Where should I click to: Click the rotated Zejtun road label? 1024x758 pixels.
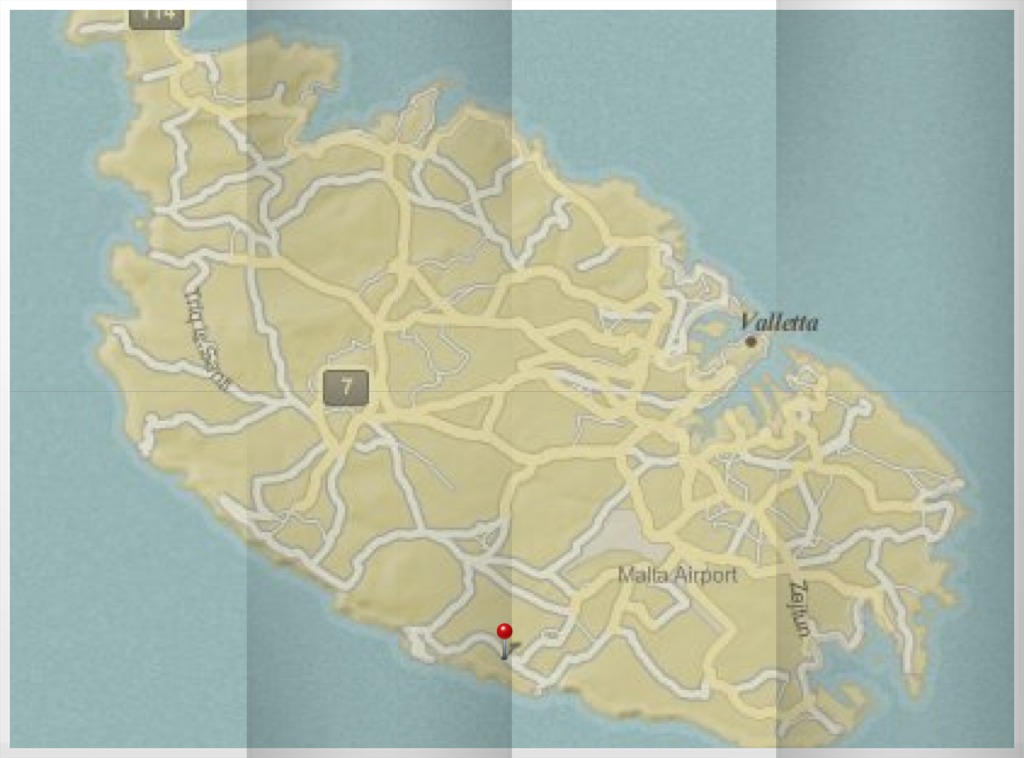pyautogui.click(x=801, y=608)
